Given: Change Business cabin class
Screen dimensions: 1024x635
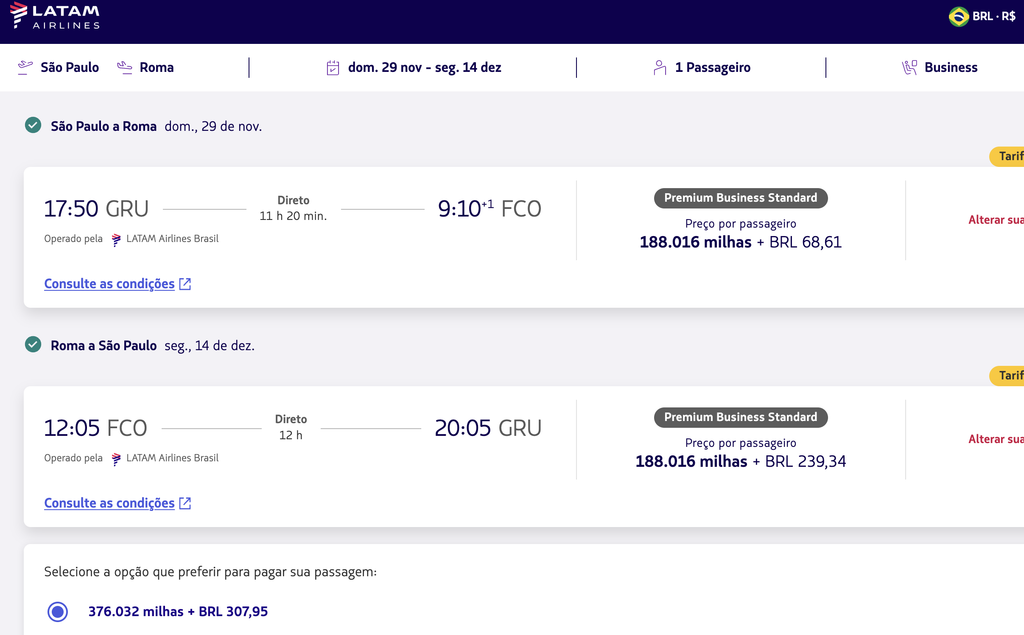Looking at the screenshot, I should pos(951,67).
